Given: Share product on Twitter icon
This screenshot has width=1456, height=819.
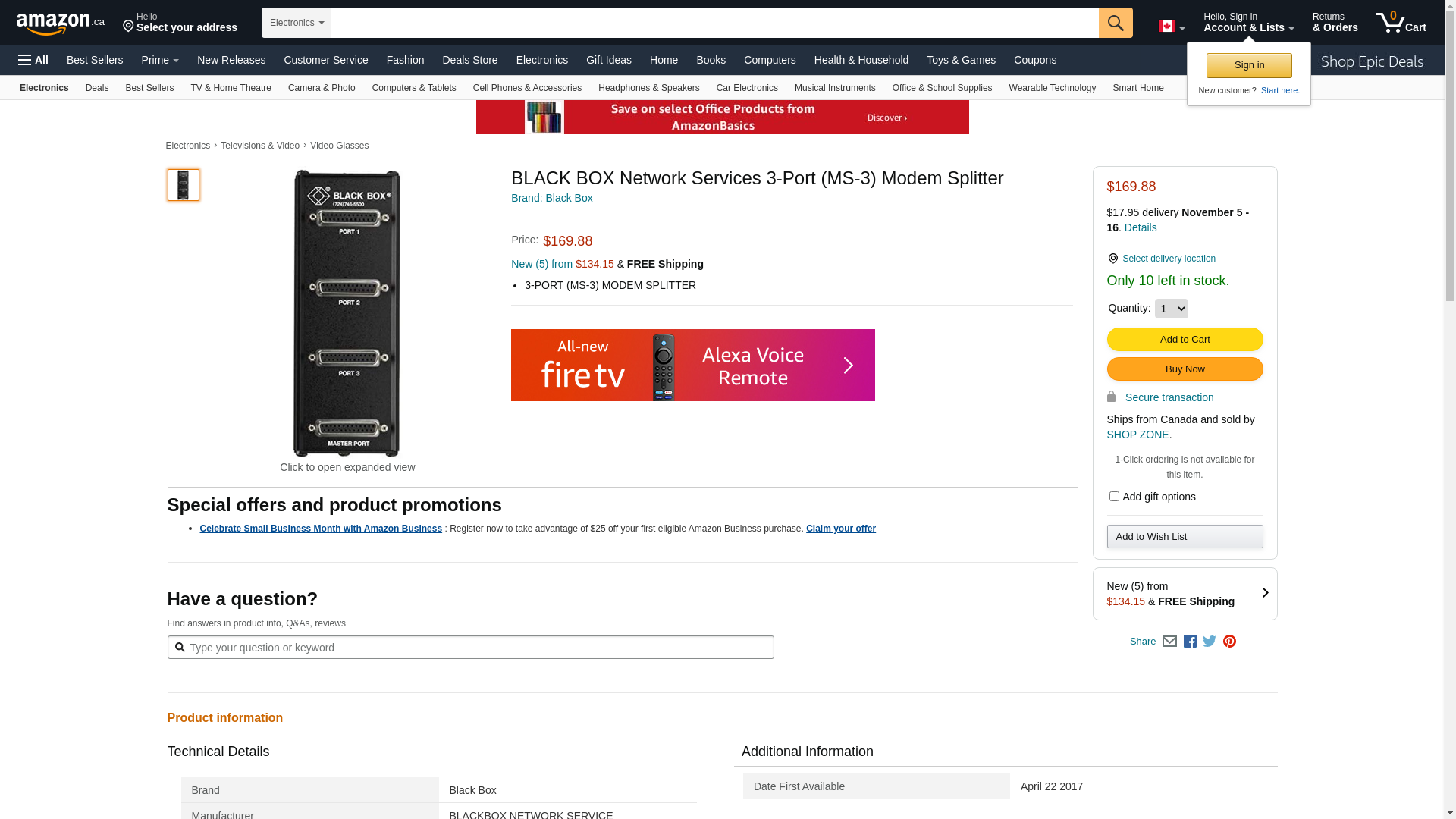Looking at the screenshot, I should [x=1210, y=642].
